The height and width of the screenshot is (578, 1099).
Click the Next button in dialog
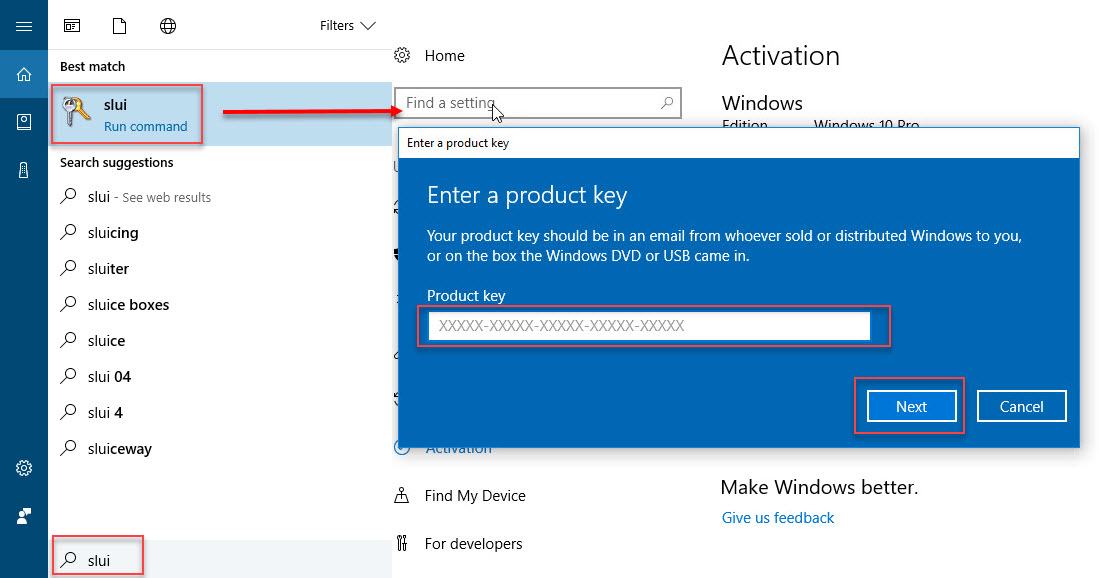coord(911,406)
